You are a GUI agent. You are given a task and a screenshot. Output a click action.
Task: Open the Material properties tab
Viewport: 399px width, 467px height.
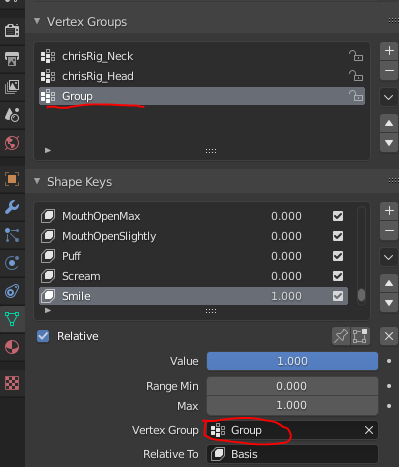coord(12,347)
